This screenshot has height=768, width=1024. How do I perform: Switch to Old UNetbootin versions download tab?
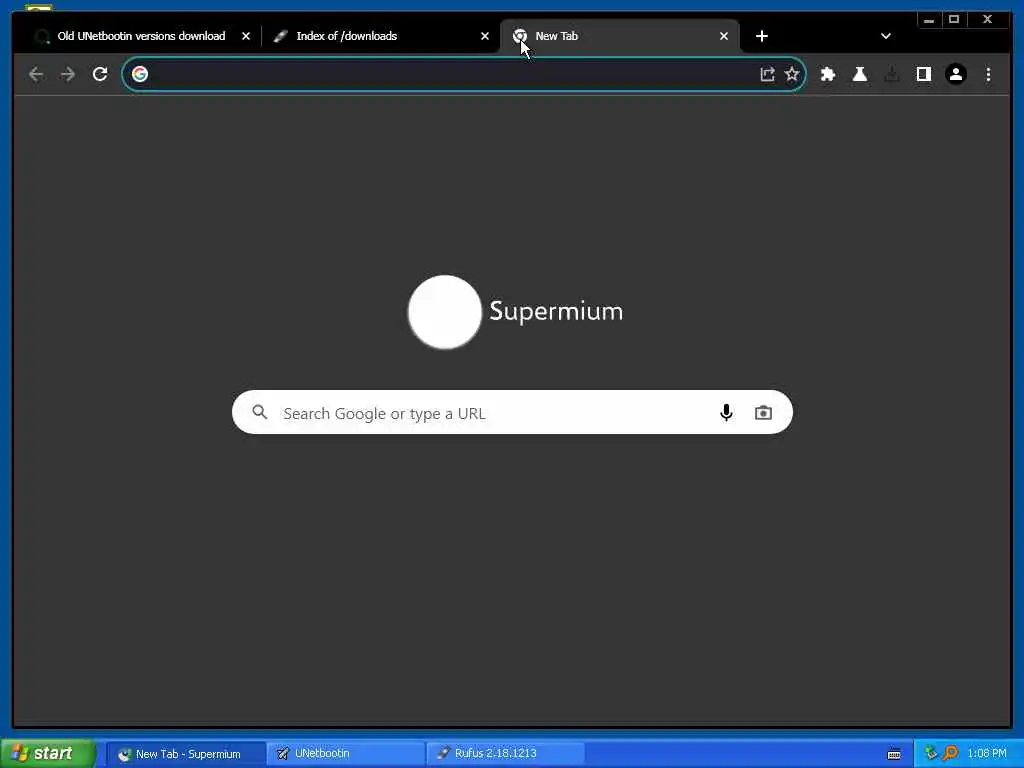pos(141,36)
